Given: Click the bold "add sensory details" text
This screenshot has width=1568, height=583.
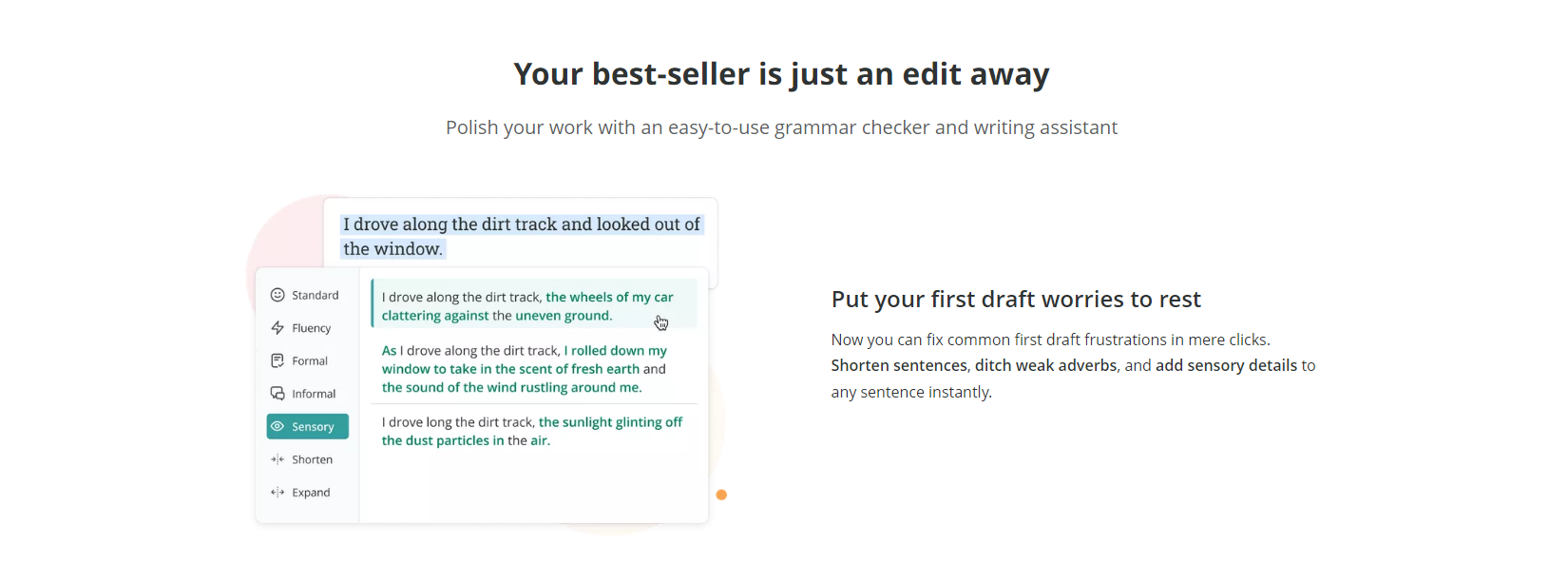Looking at the screenshot, I should point(1226,366).
